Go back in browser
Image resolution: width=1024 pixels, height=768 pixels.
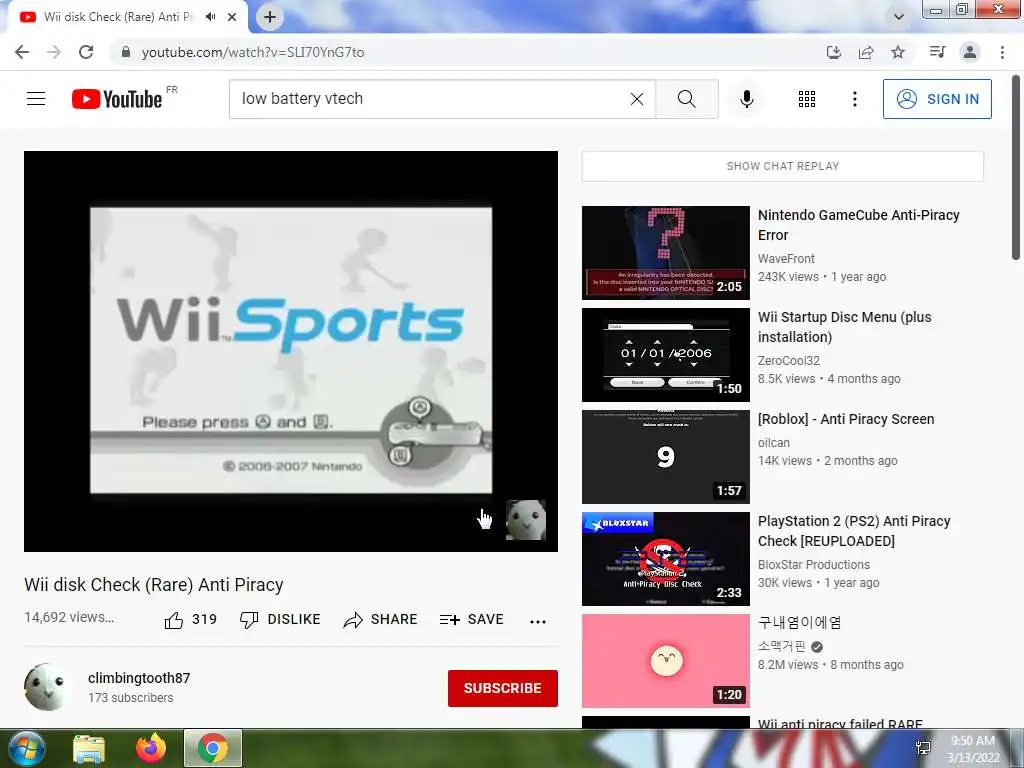point(22,52)
